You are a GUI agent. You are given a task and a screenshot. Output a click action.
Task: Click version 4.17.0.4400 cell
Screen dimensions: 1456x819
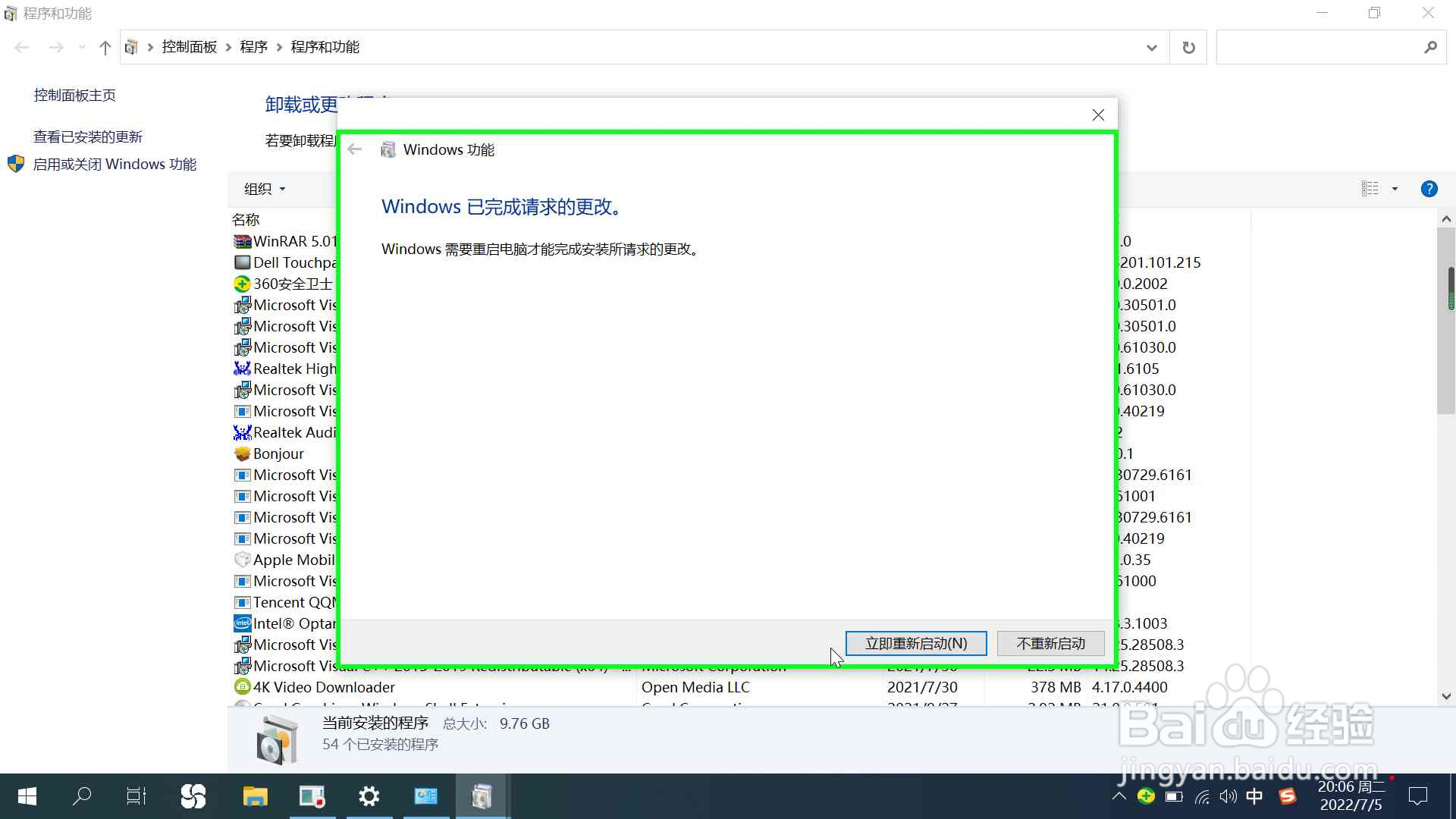(1129, 687)
